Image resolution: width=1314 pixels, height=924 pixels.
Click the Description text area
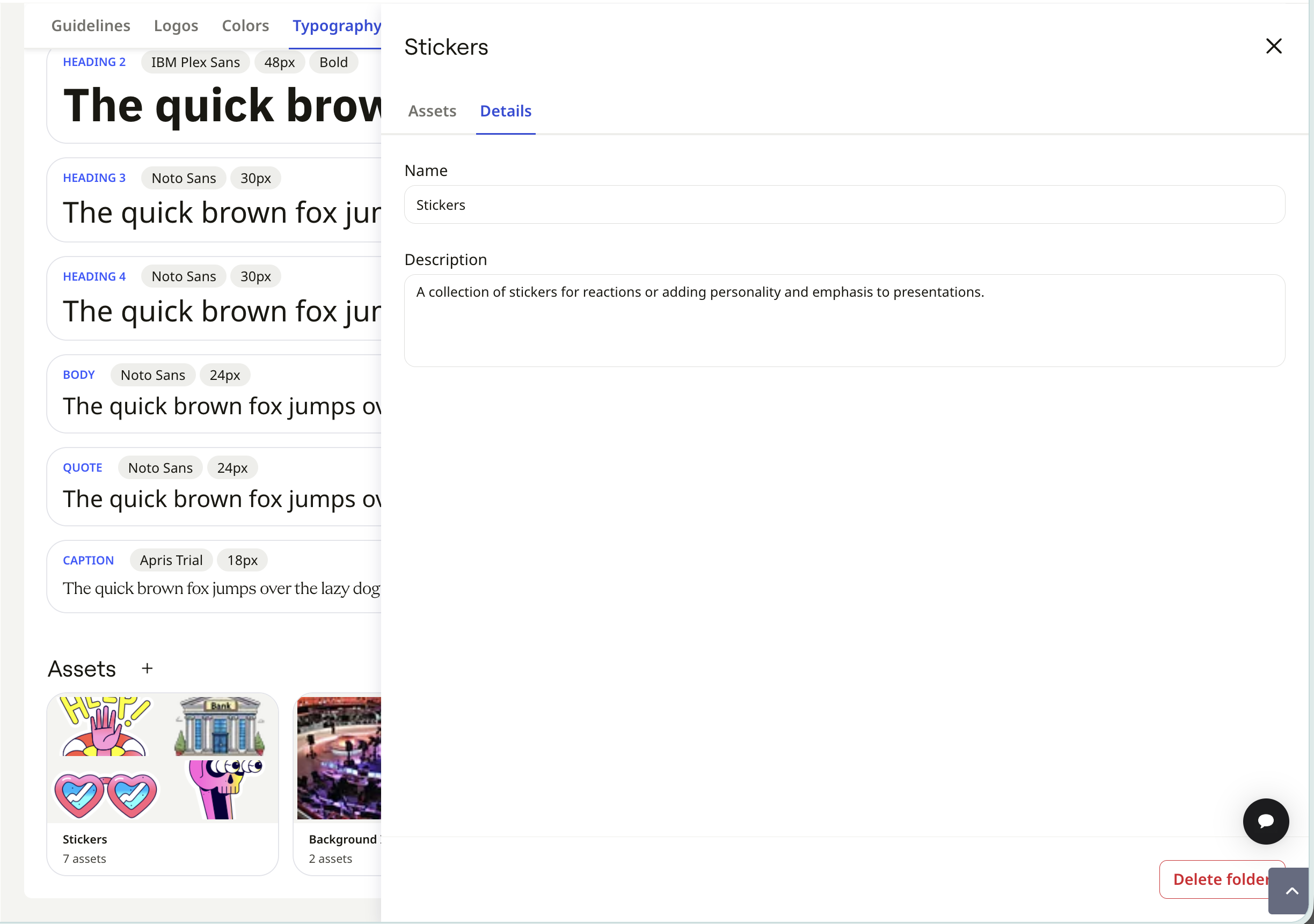tap(844, 320)
